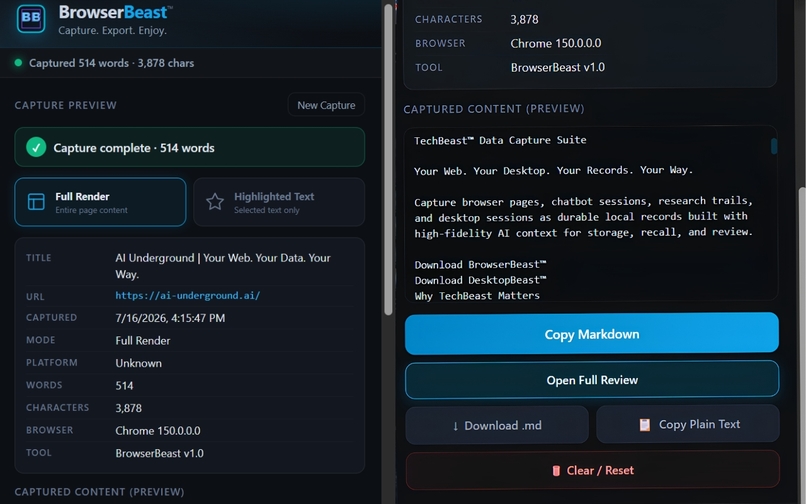Start a New Capture
The image size is (806, 504).
pyautogui.click(x=326, y=105)
